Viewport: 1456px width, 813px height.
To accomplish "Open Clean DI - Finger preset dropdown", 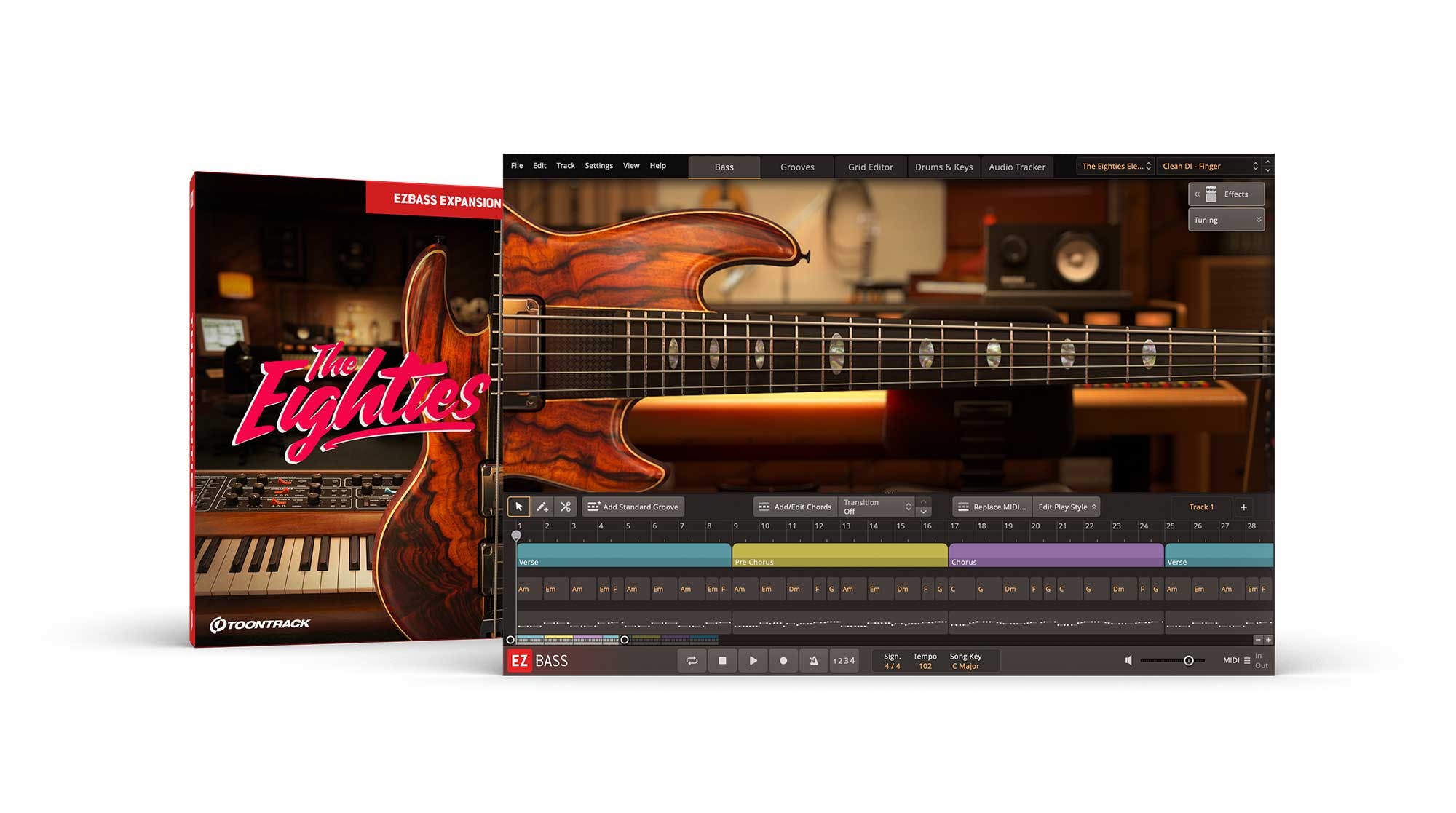I will click(1208, 166).
